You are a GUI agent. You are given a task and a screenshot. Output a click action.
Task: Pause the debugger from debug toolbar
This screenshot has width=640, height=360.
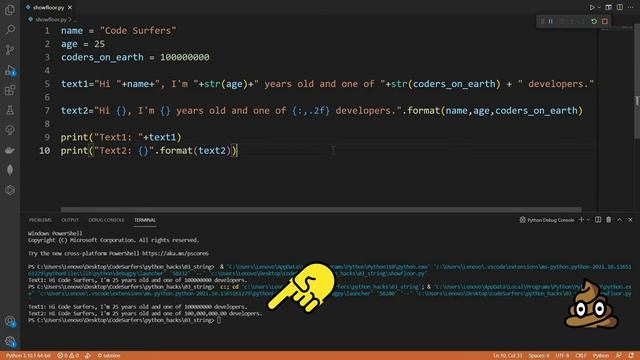tap(551, 21)
